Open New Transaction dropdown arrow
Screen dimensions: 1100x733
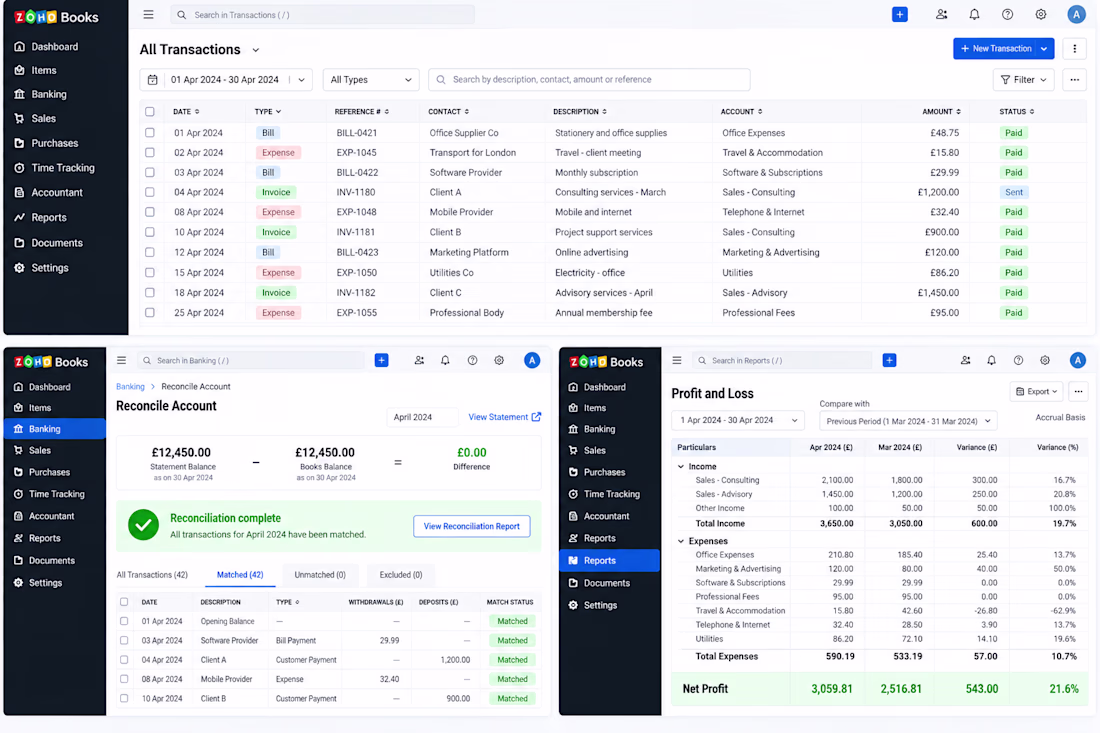tap(1045, 48)
